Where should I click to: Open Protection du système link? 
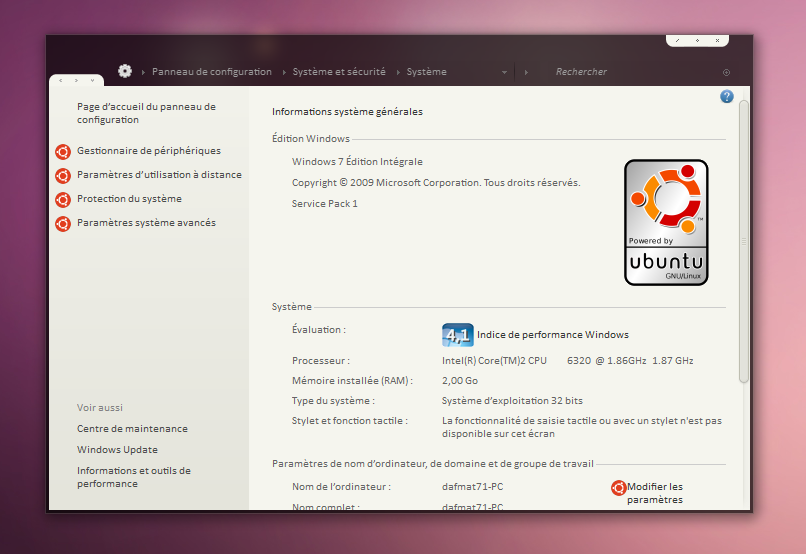130,199
